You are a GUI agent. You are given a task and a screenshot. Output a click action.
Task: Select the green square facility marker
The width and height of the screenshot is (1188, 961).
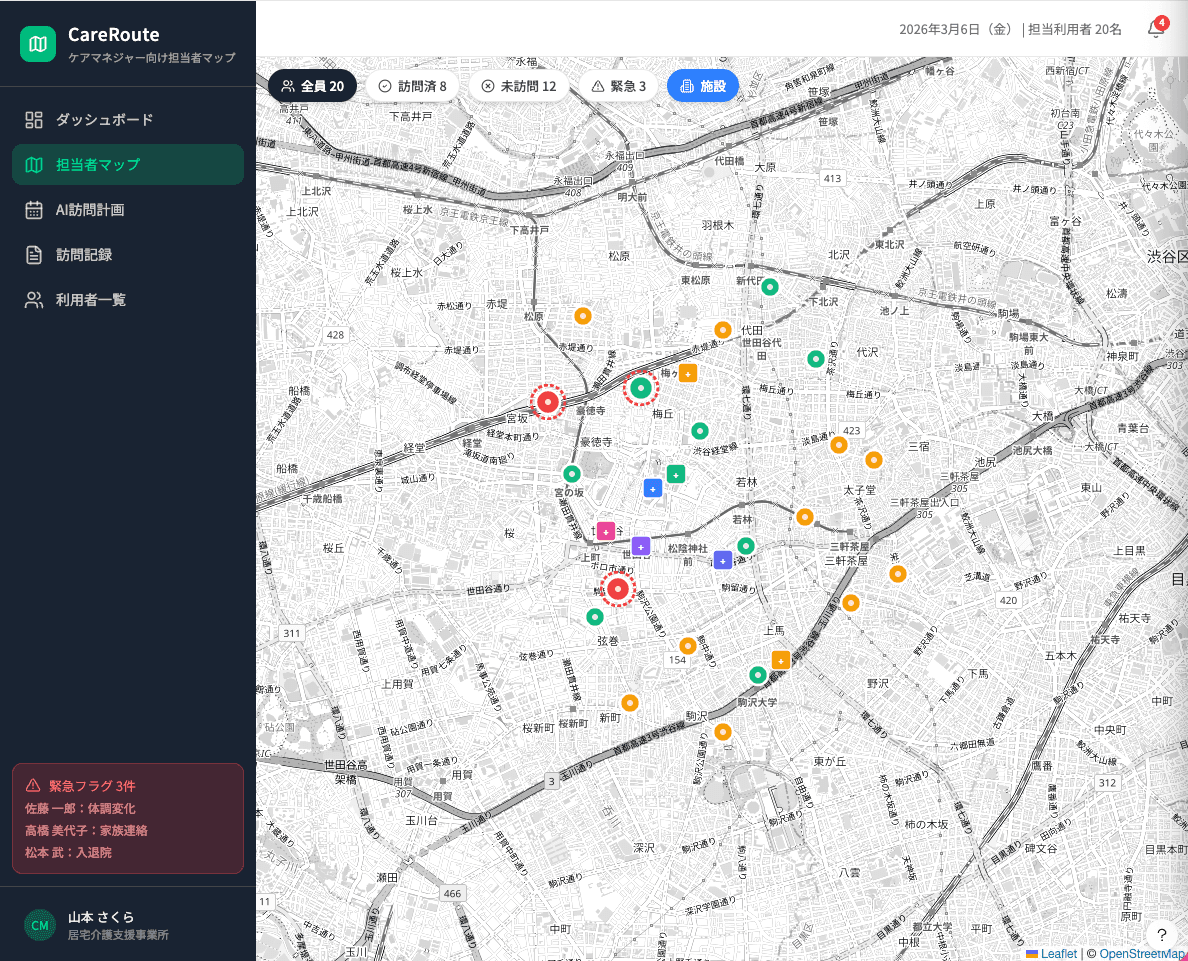[x=676, y=474]
